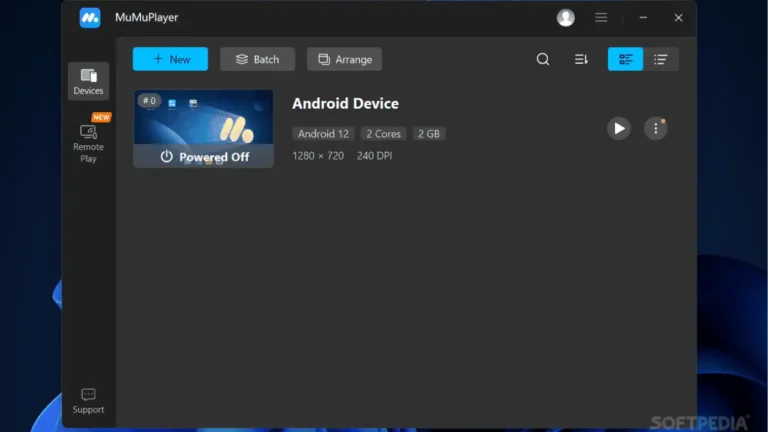Click the MuMuPlayer title text
Screen dimensions: 768x432
pyautogui.click(x=146, y=18)
